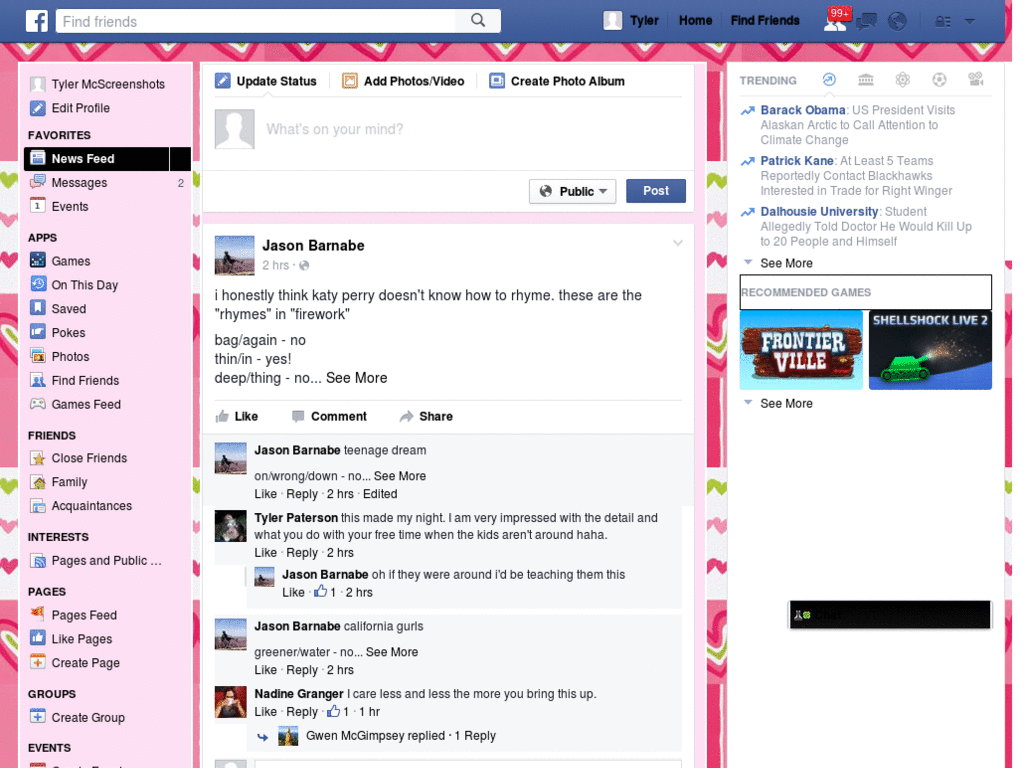Viewport: 1024px width, 768px height.
Task: Like Nadine Granger's comment
Action: pos(265,712)
